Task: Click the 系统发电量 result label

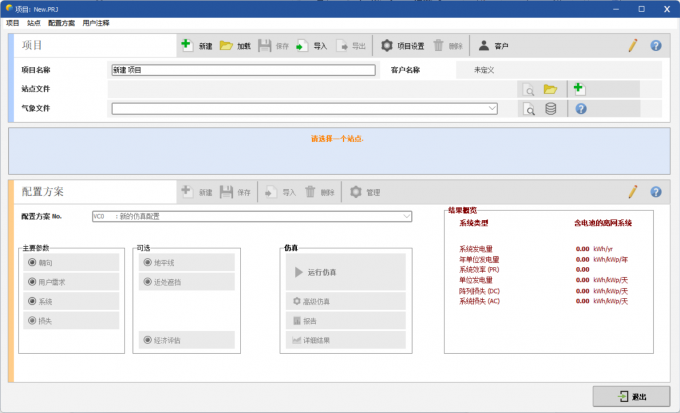Action: [476, 249]
